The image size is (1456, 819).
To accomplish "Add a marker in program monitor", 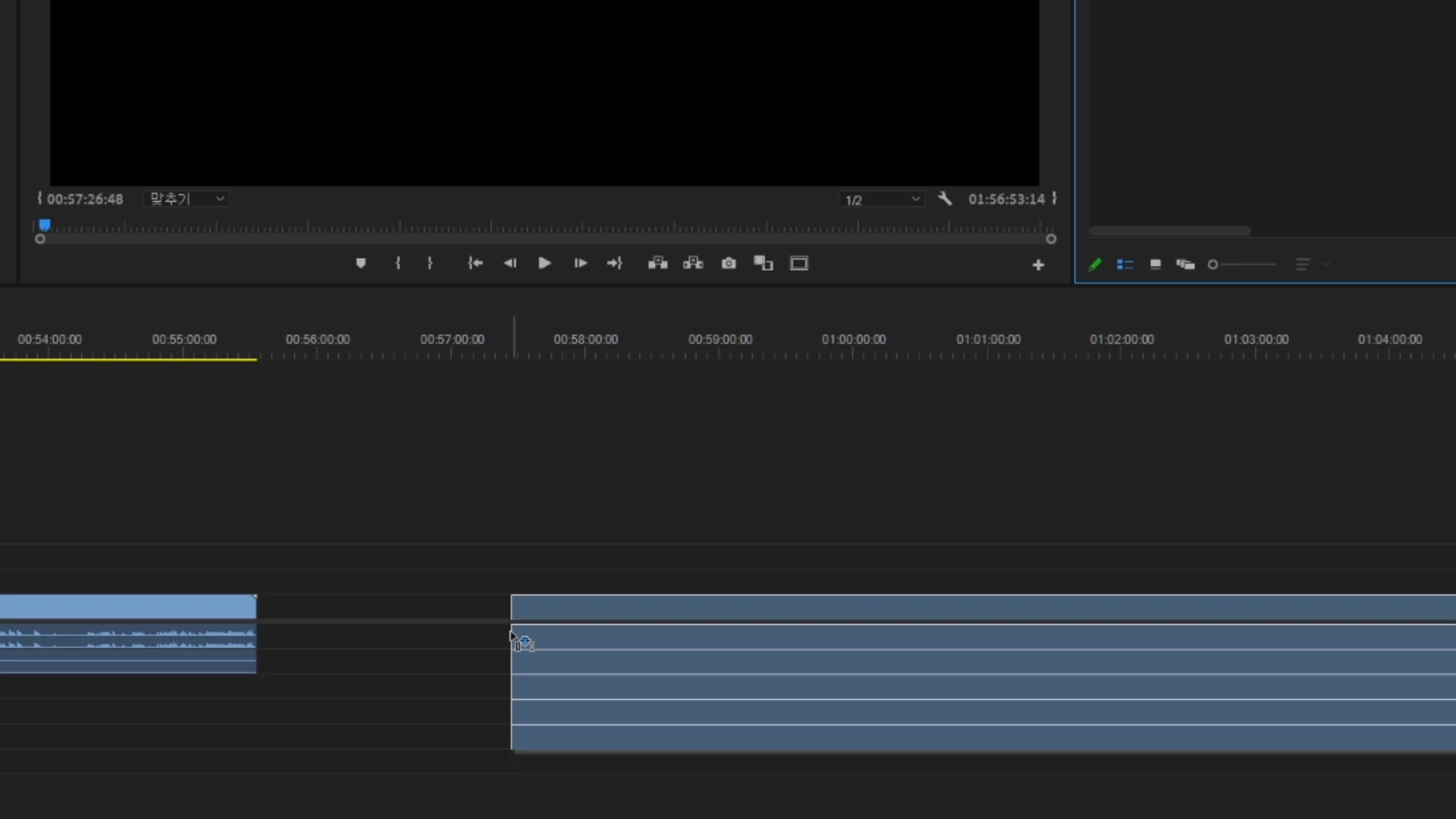I will 361,263.
